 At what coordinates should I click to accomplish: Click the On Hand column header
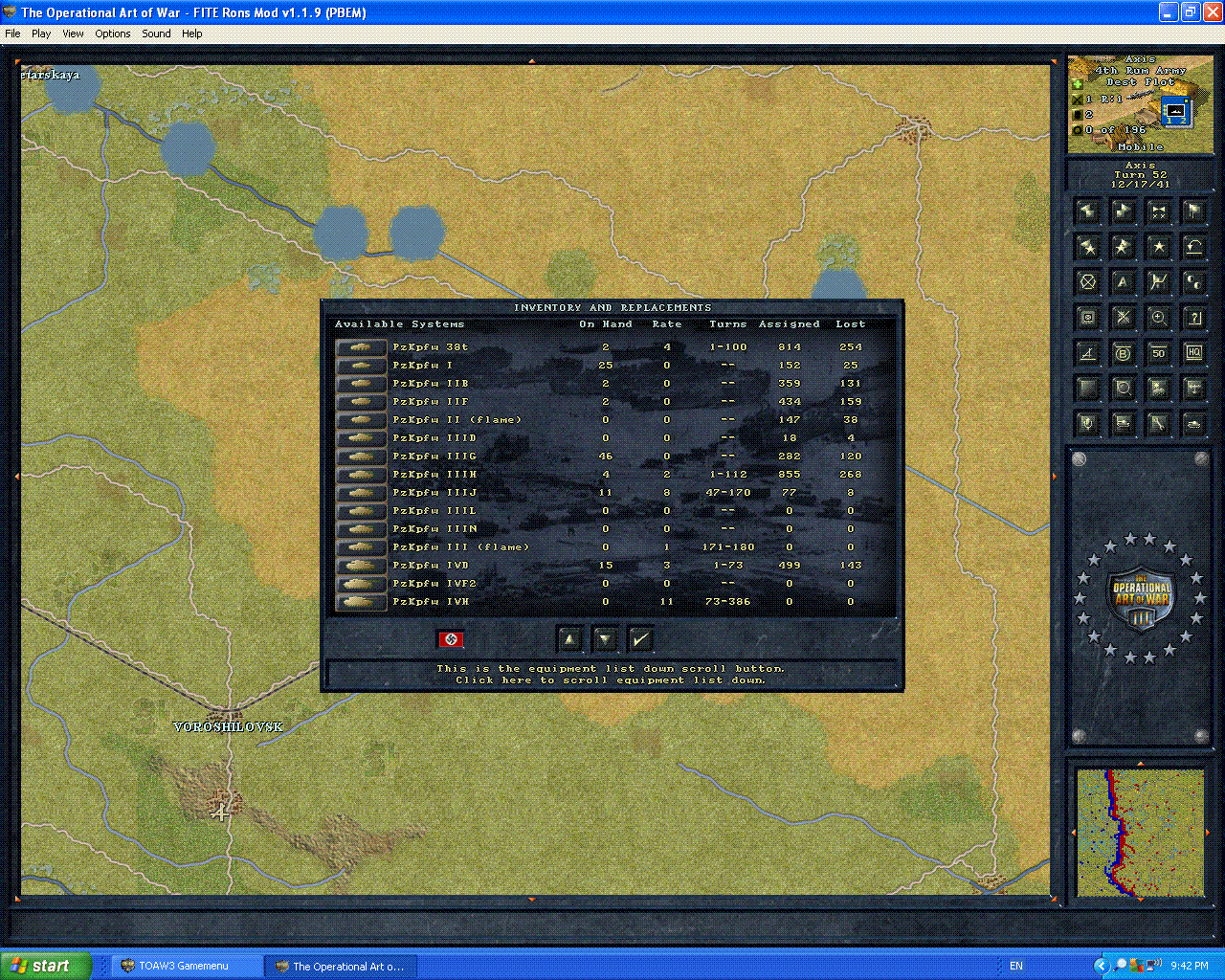coord(606,324)
